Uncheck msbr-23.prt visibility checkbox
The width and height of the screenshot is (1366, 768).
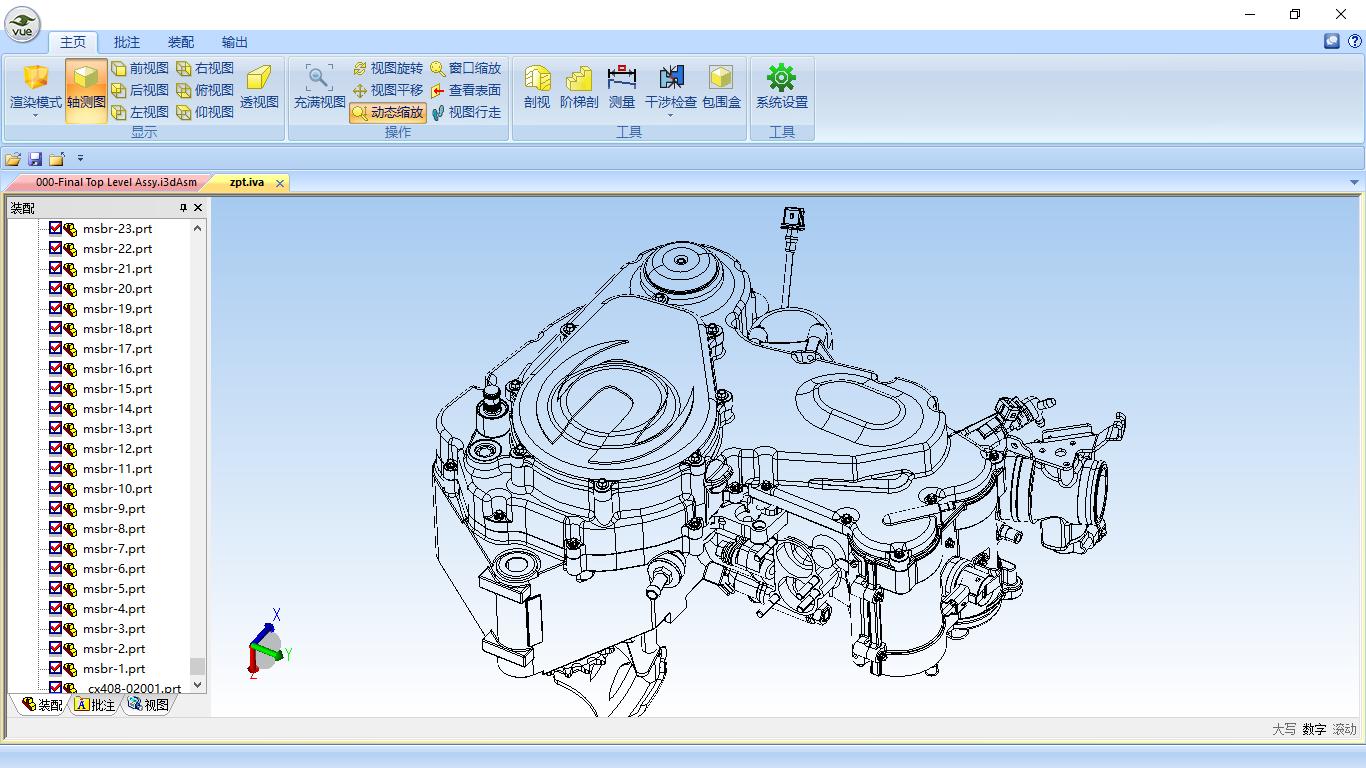pos(56,228)
